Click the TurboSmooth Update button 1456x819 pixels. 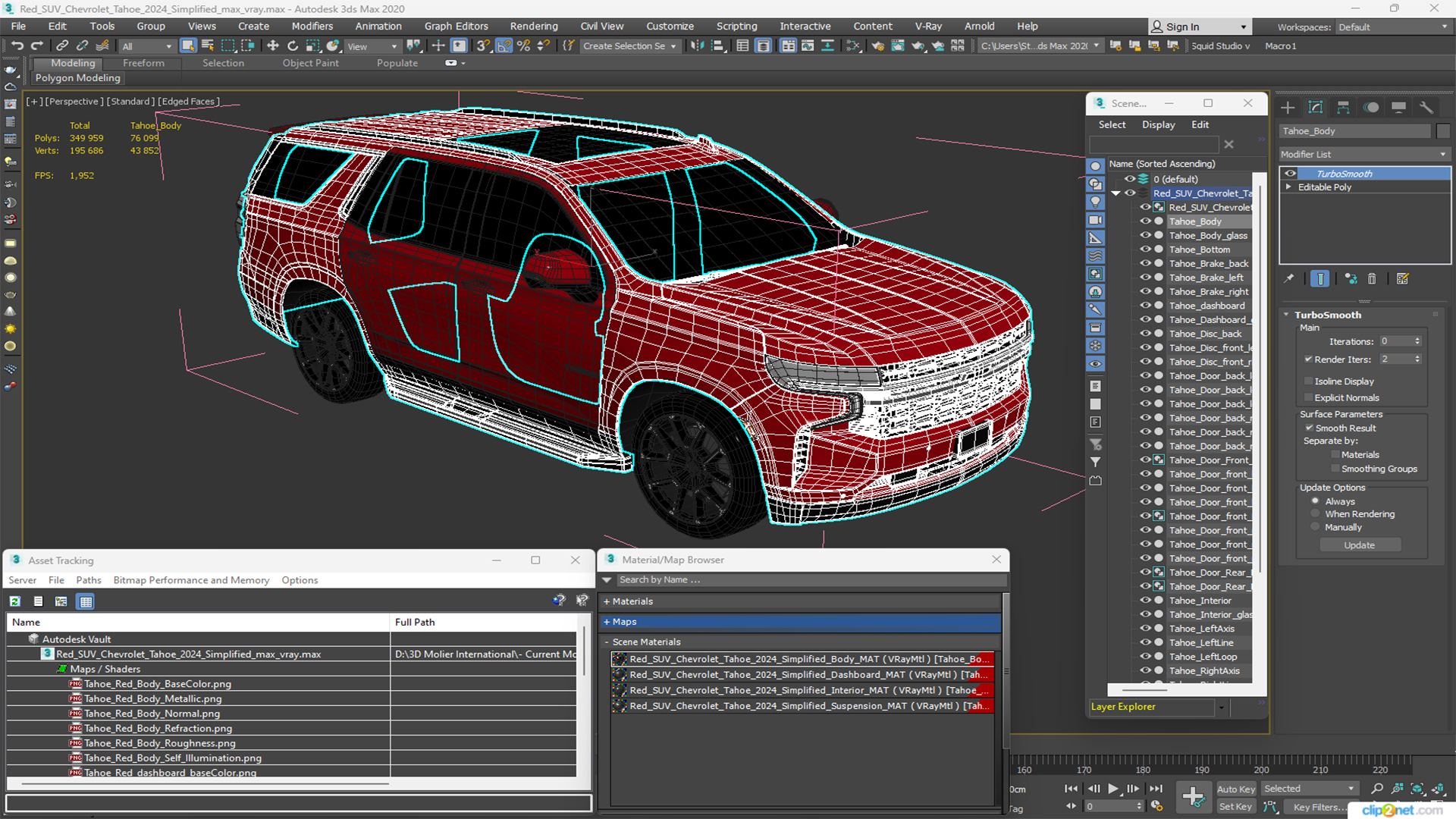click(1360, 545)
